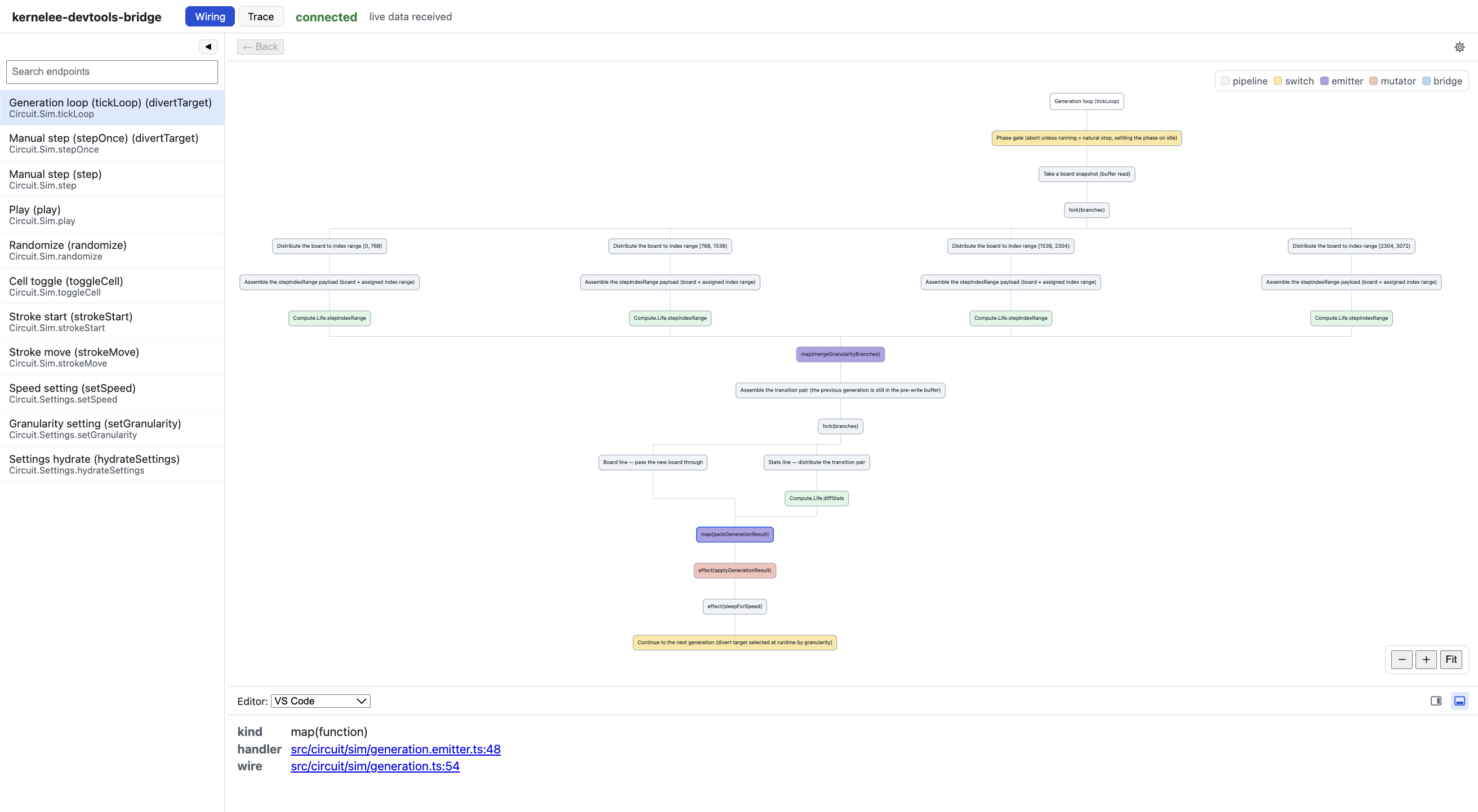Select Manual step (step) endpoint

click(x=112, y=179)
